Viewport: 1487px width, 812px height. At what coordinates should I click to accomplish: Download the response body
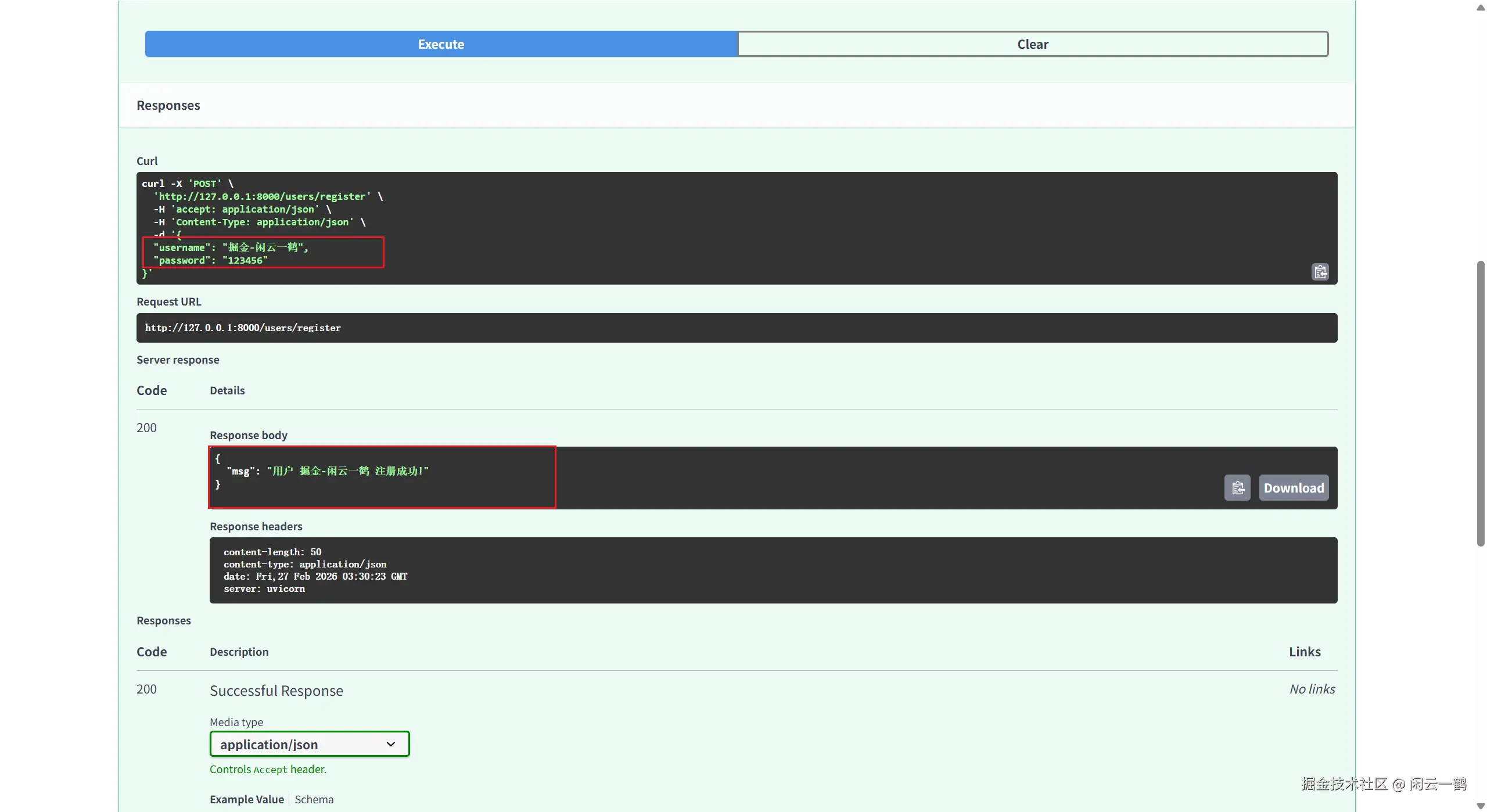1294,488
